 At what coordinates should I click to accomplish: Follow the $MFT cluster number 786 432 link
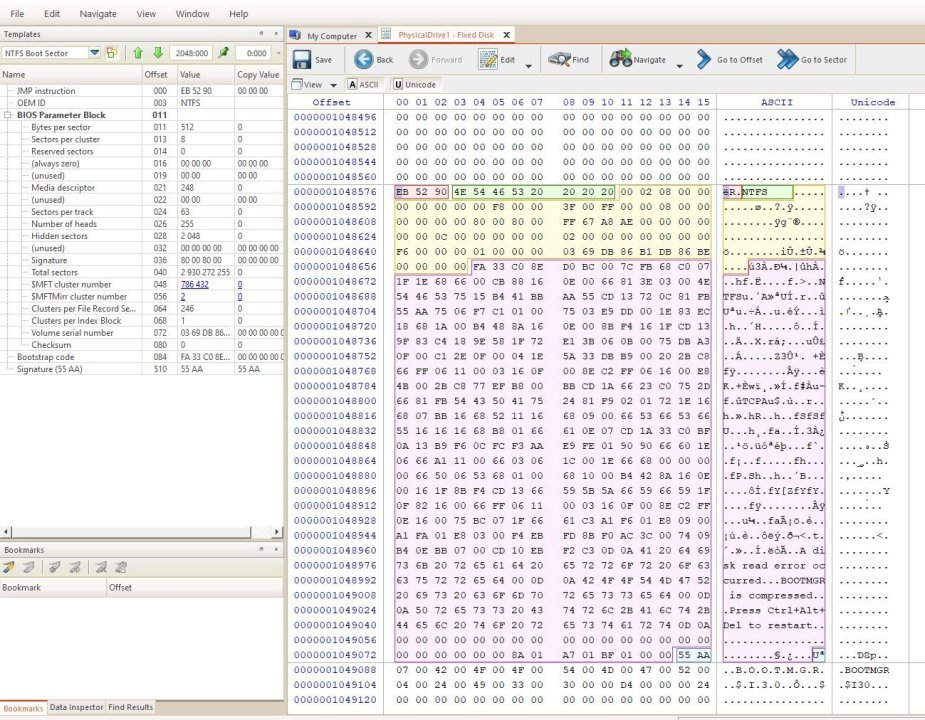pyautogui.click(x=194, y=284)
